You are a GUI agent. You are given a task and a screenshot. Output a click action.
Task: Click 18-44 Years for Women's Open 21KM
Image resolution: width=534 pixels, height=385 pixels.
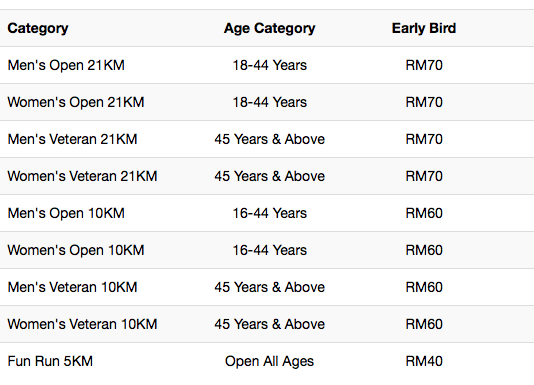point(269,102)
